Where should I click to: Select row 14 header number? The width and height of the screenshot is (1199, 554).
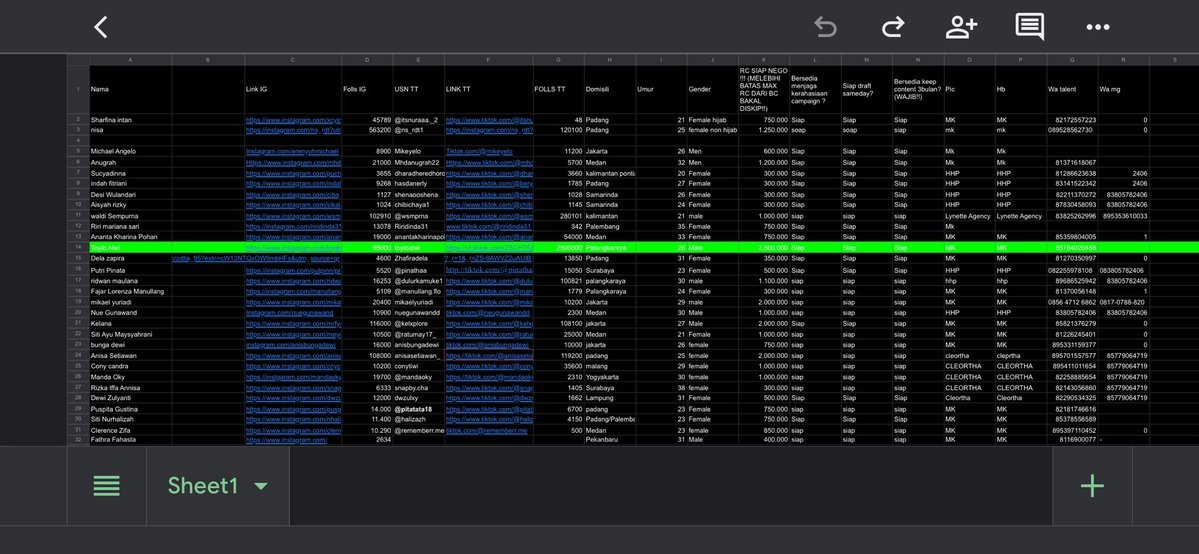pos(78,248)
